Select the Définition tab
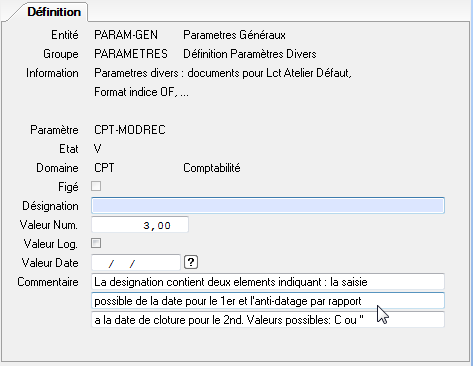The height and width of the screenshot is (366, 473). point(54,12)
